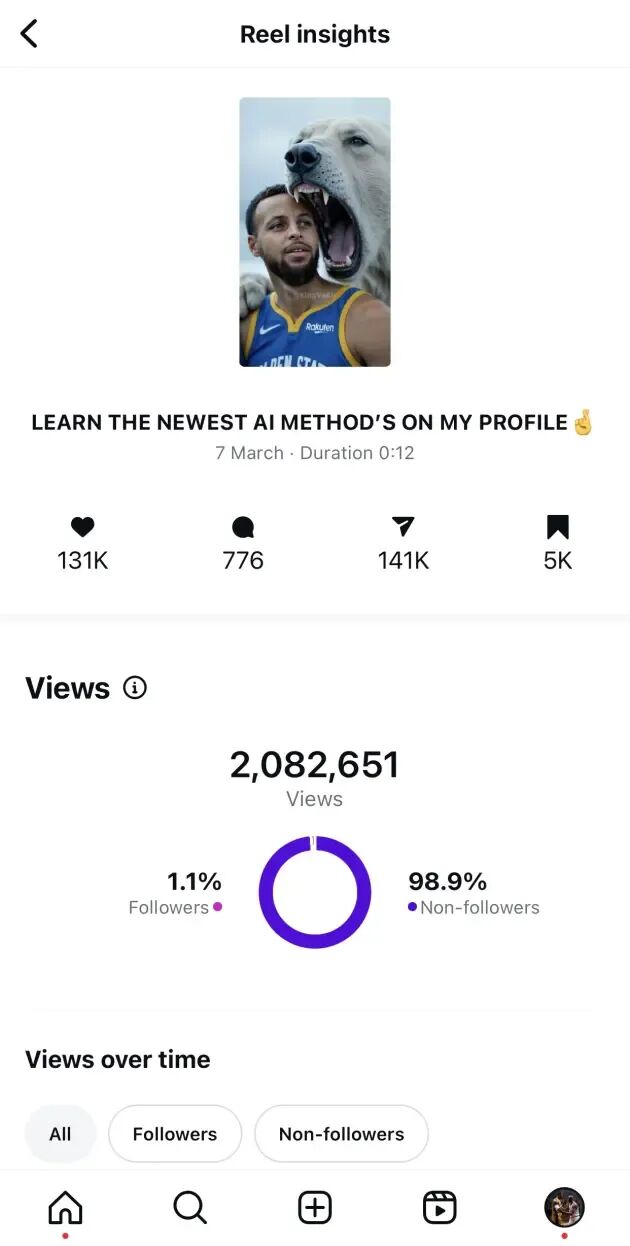
Task: Tap the 2,082,651 views count
Action: [315, 766]
